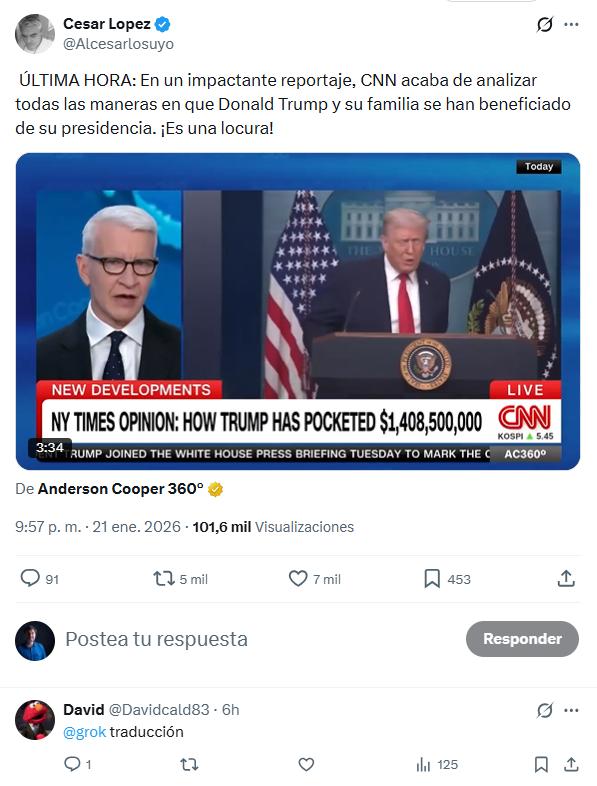Click the Responder button
Image resolution: width=597 pixels, height=786 pixels.
click(522, 639)
